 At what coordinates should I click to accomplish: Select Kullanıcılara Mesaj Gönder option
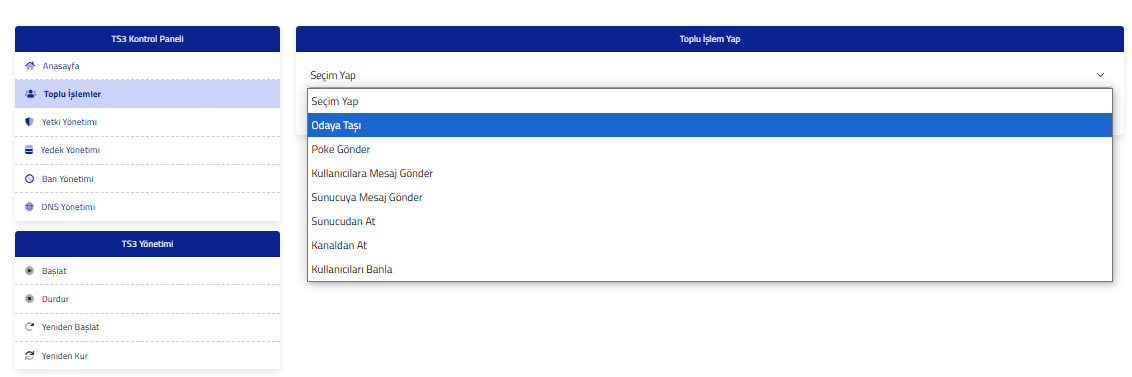pyautogui.click(x=710, y=173)
